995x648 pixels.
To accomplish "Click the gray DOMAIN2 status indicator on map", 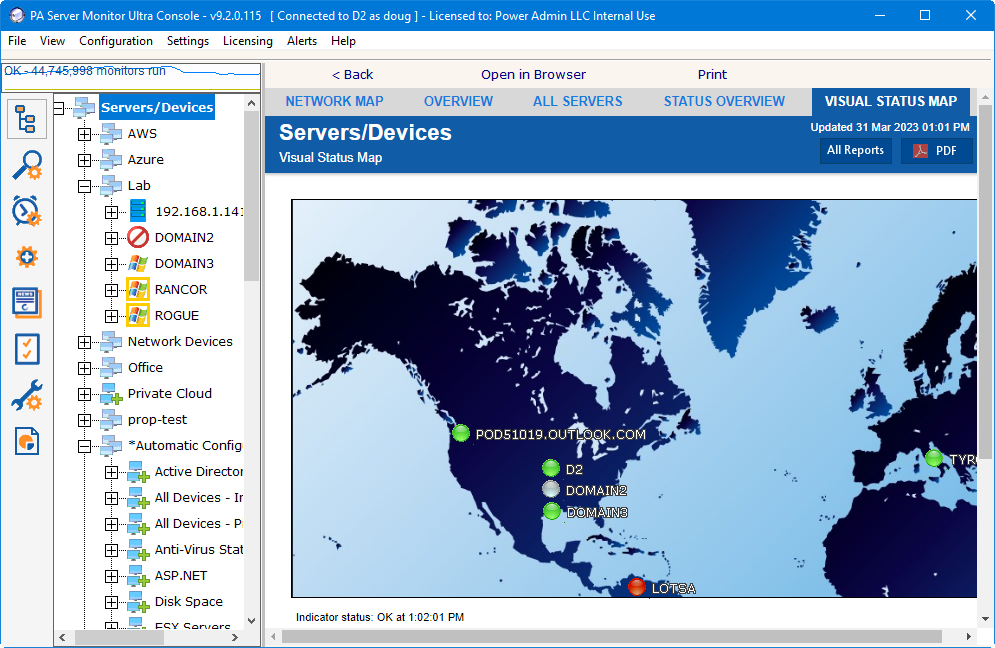I will click(x=551, y=489).
